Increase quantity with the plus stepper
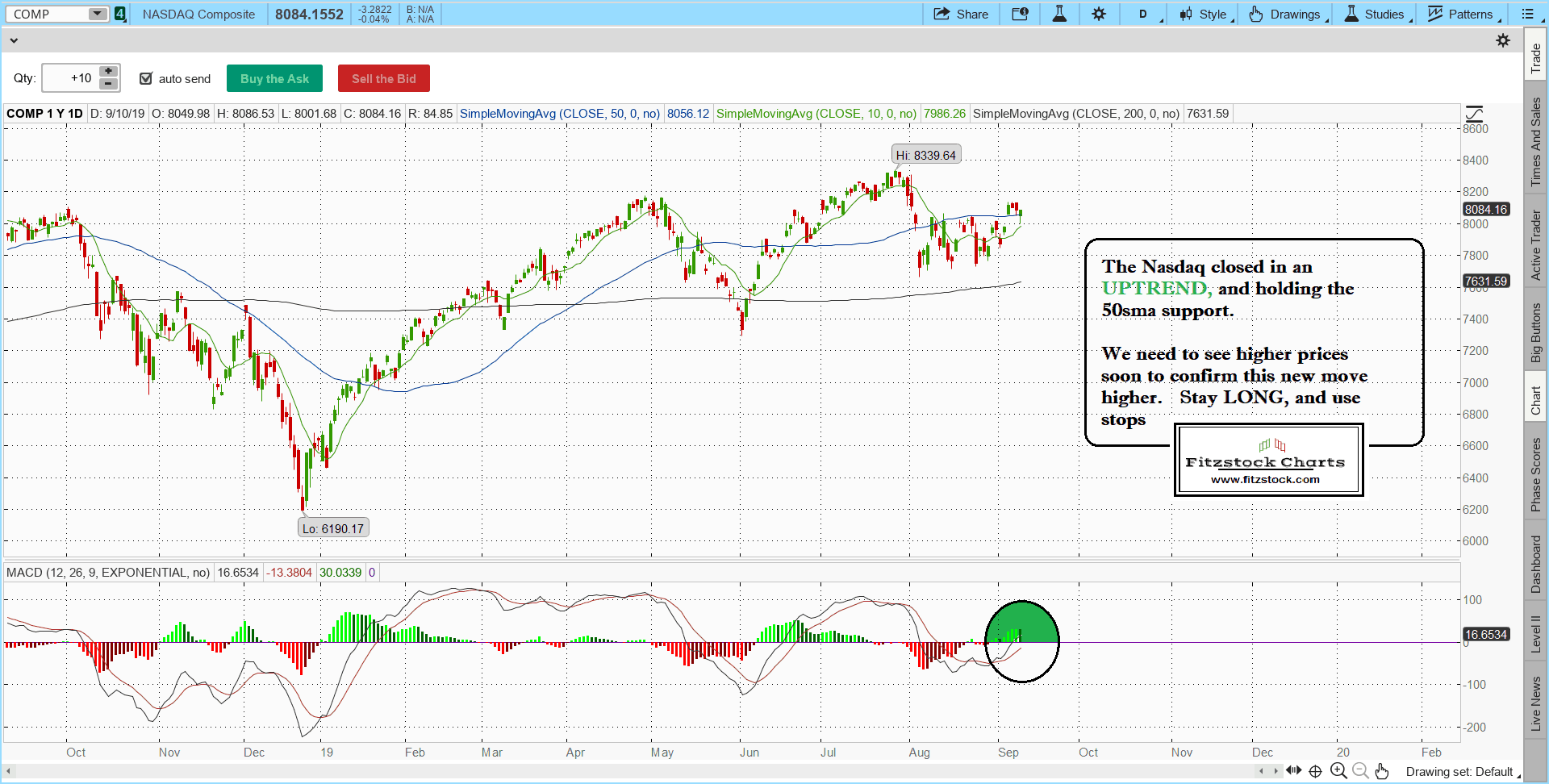The image size is (1549, 784). 108,72
